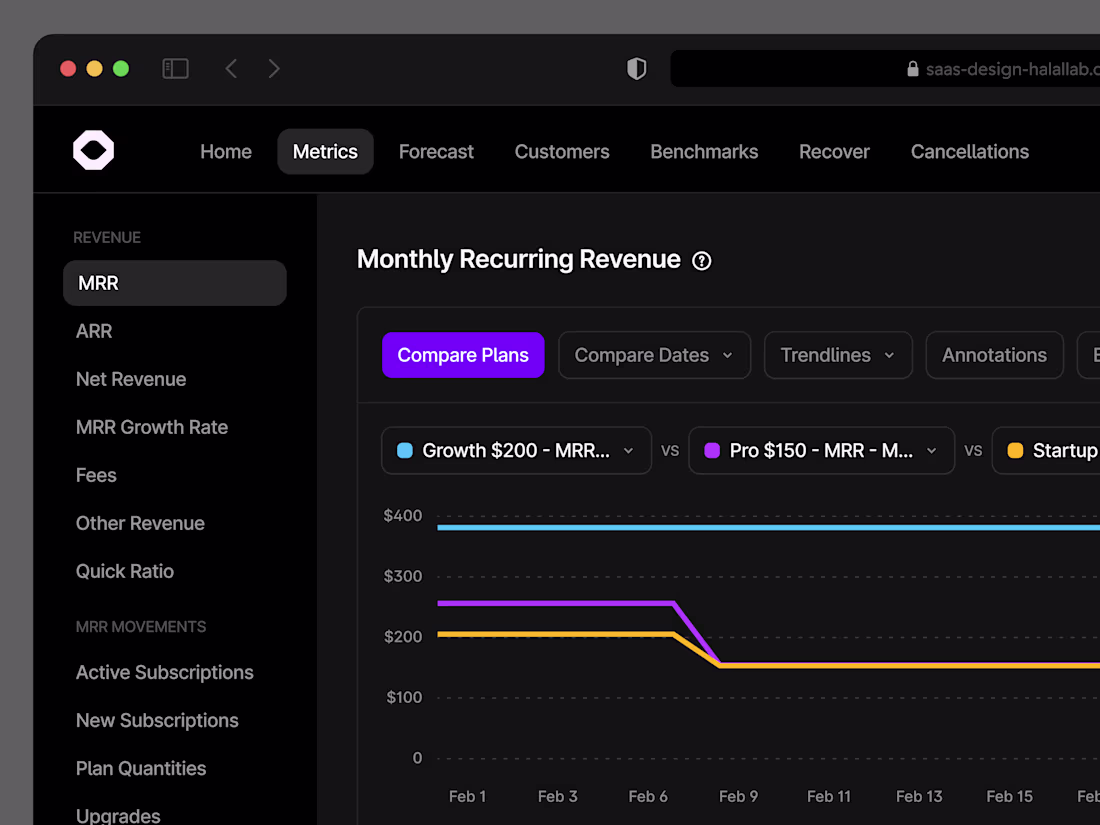
Task: Click the browser sidebar toggle icon
Action: [x=175, y=68]
